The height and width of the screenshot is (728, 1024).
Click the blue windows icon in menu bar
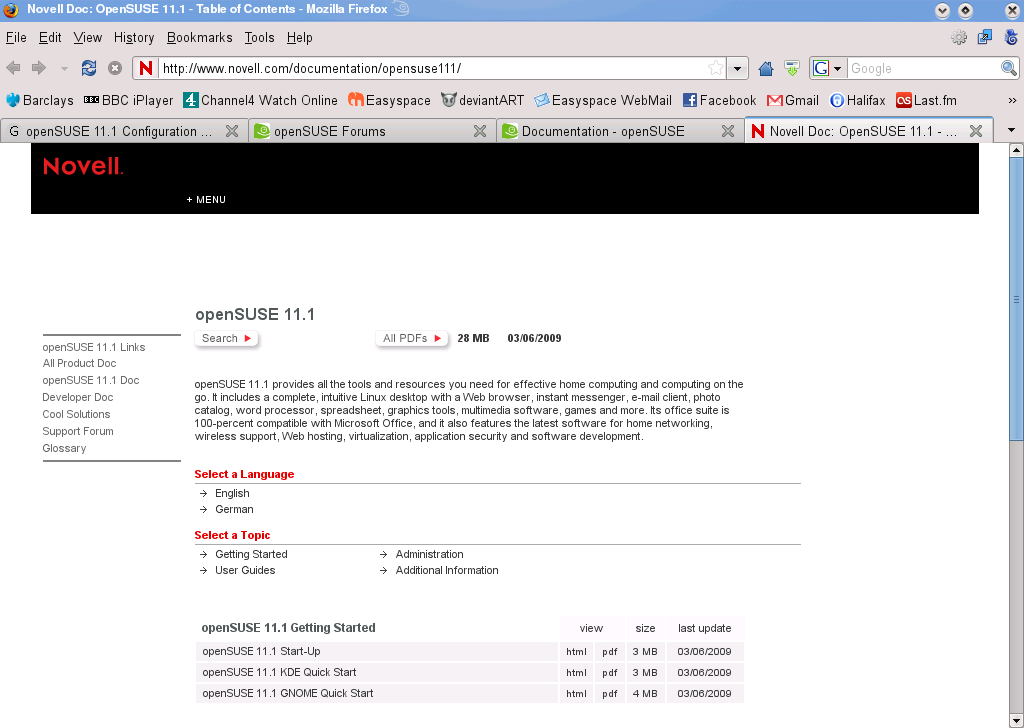click(x=985, y=37)
